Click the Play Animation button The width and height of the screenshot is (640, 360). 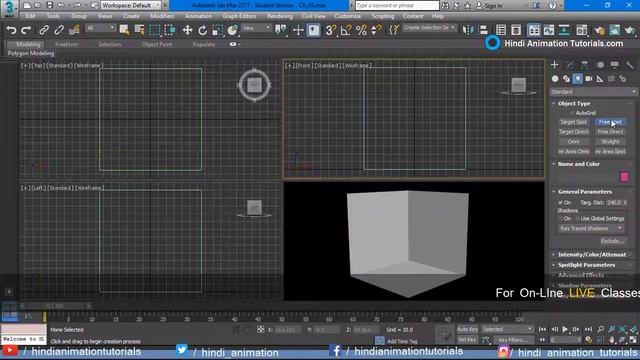pyautogui.click(x=565, y=329)
